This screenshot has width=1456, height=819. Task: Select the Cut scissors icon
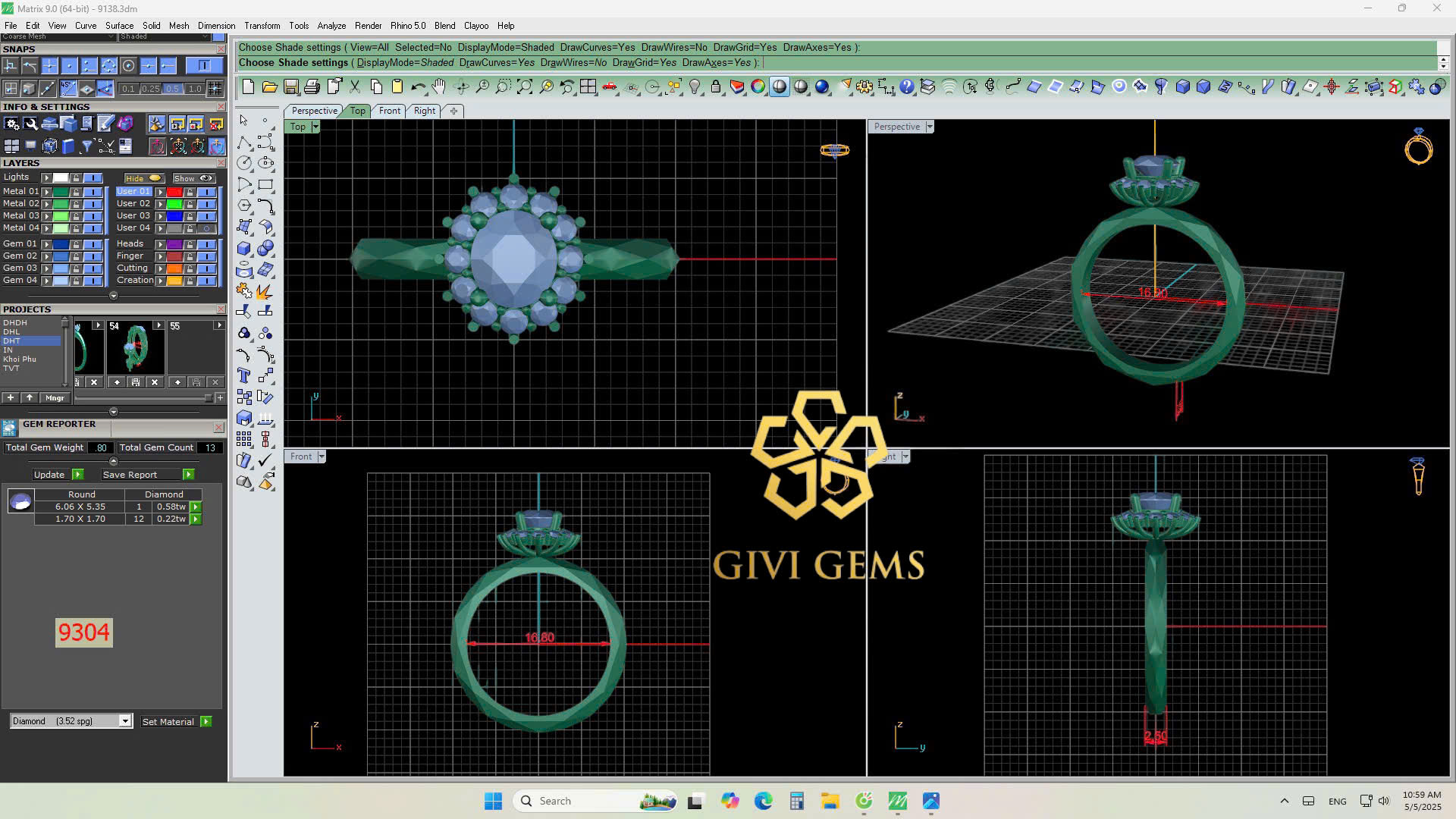pos(355,87)
